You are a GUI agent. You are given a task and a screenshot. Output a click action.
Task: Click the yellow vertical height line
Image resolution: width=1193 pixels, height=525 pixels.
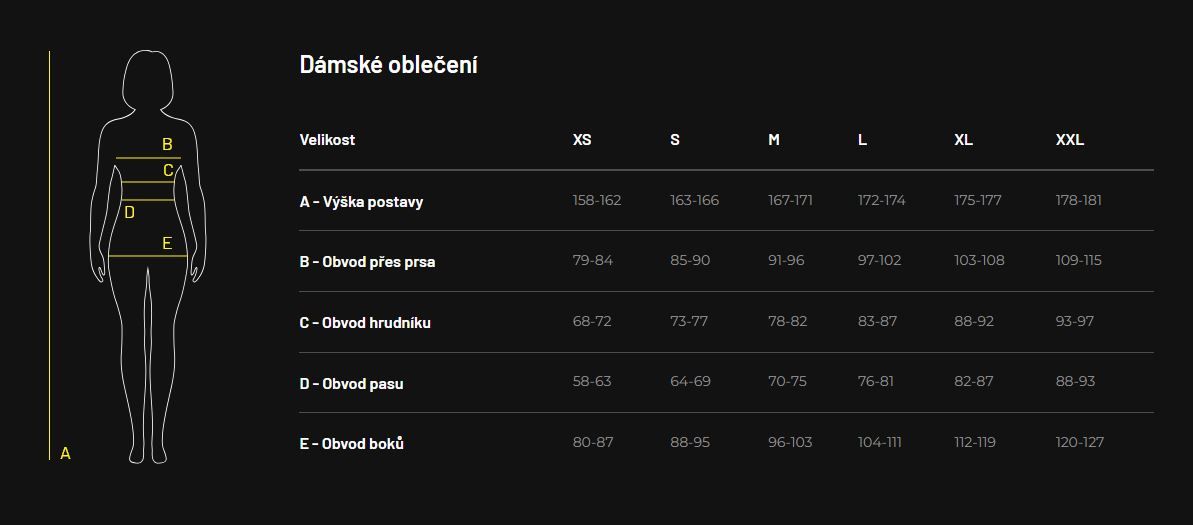click(x=49, y=256)
